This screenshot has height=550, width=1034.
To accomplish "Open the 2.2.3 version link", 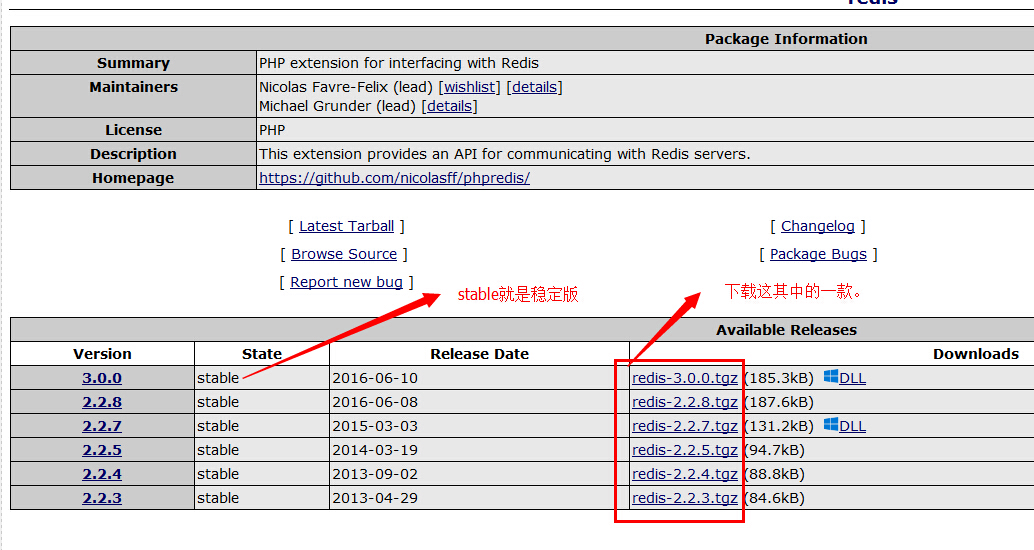I will coord(102,498).
